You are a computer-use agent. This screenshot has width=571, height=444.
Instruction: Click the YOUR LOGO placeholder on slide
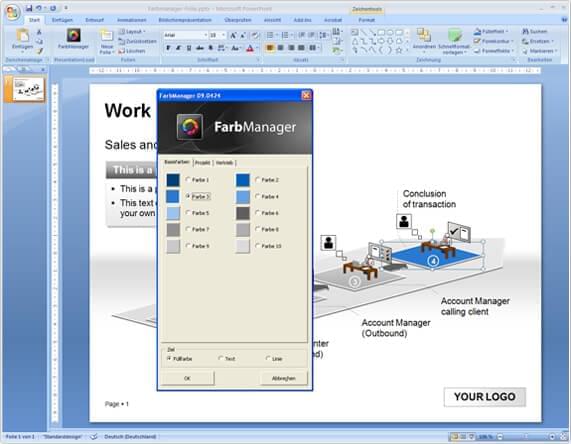[485, 397]
